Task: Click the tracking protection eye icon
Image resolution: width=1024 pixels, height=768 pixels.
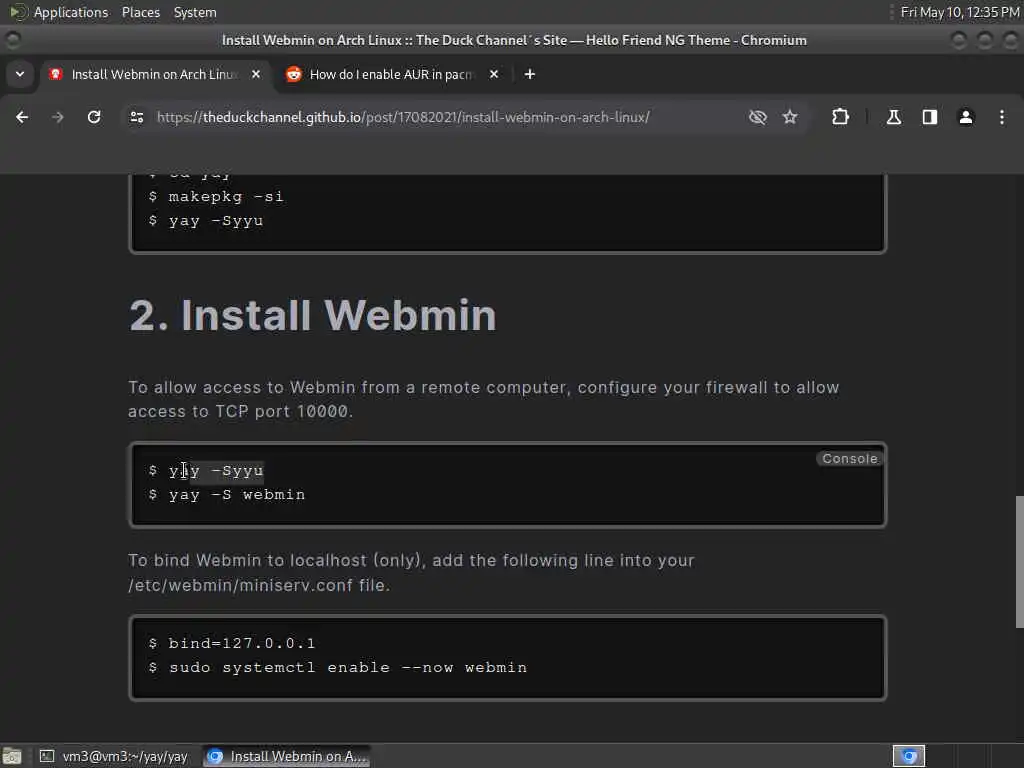Action: point(758,117)
